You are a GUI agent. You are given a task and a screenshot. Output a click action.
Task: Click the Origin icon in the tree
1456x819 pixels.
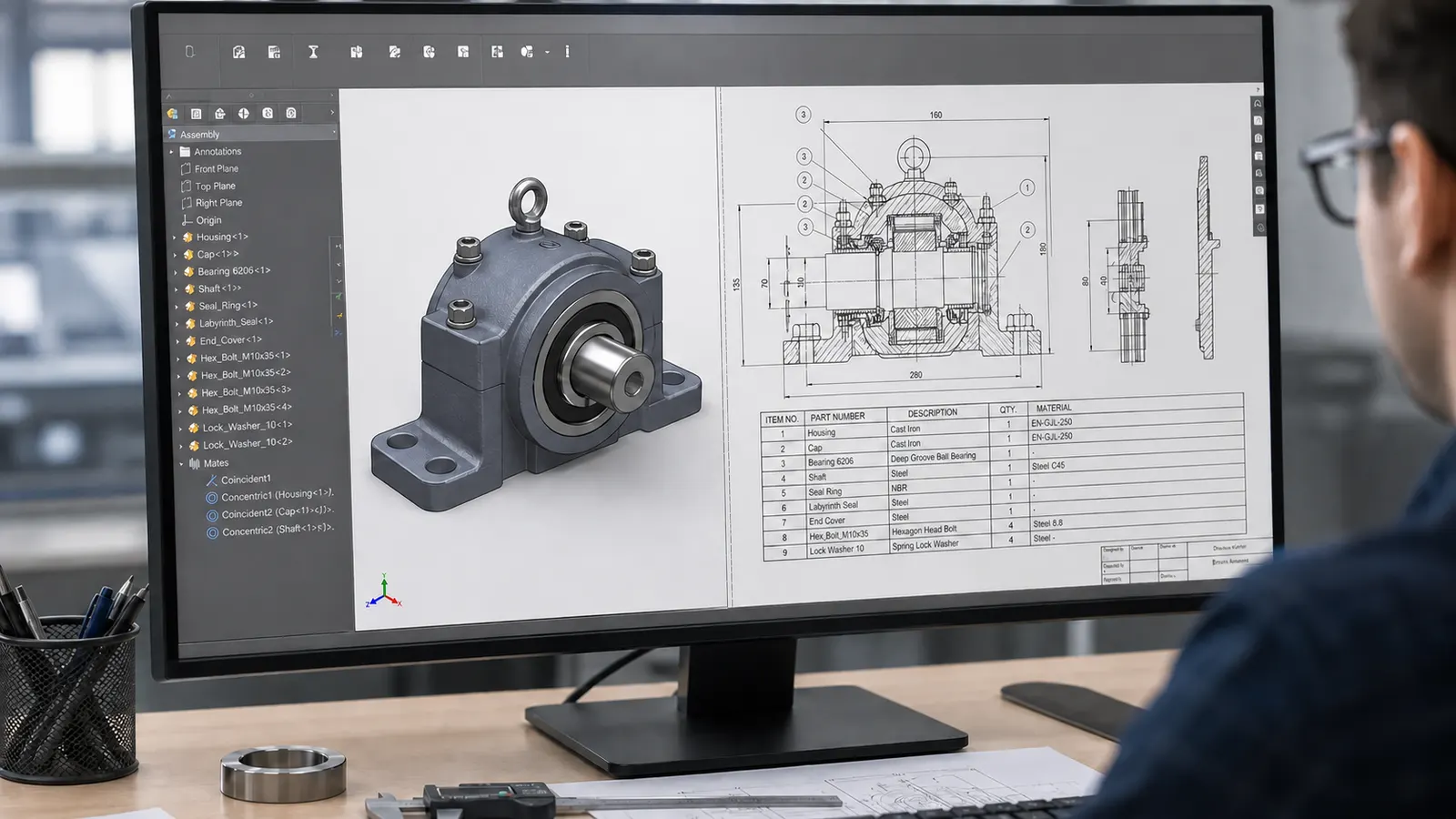187,220
